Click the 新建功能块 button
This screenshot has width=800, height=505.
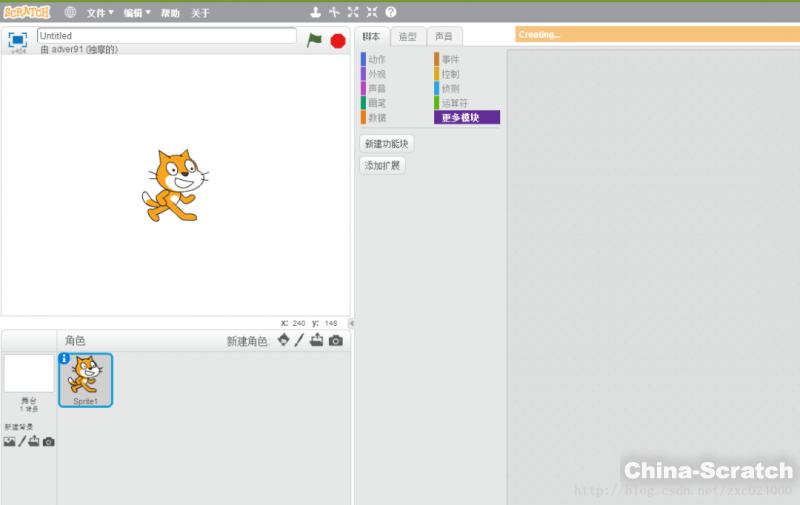(x=386, y=144)
